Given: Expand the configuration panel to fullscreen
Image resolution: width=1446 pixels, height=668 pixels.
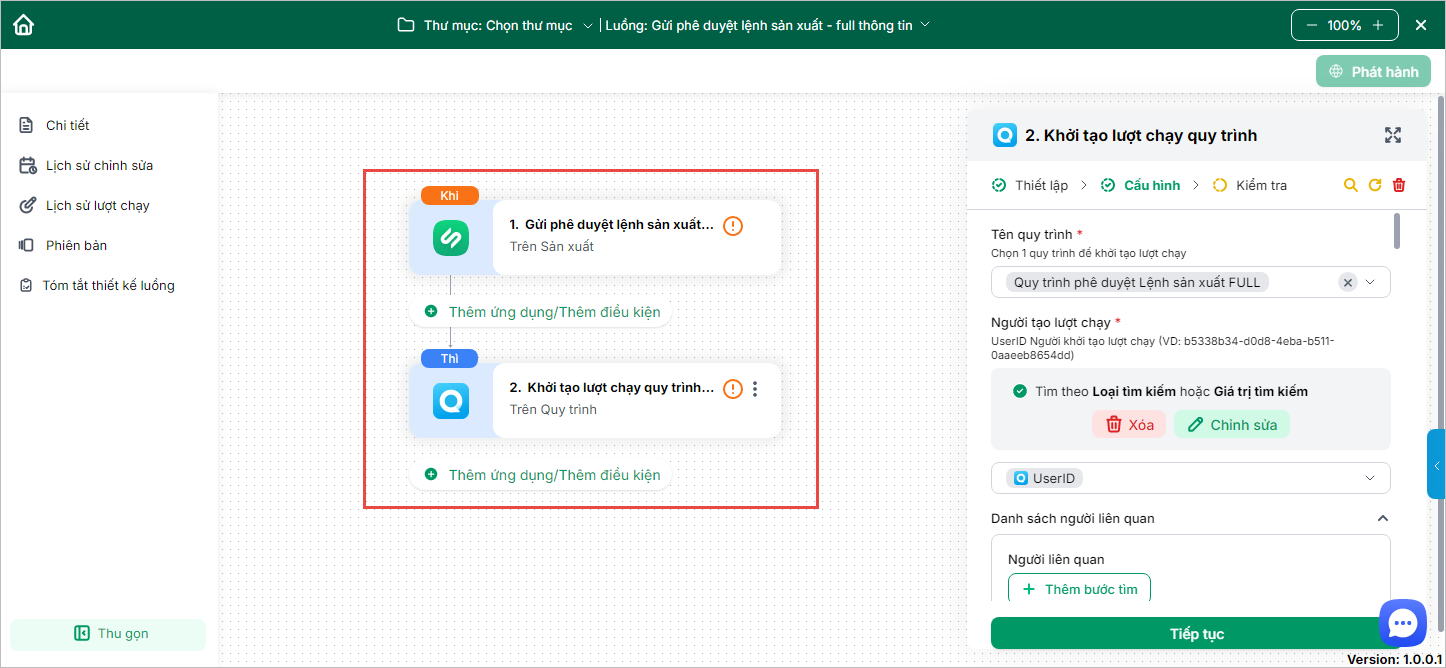Looking at the screenshot, I should [x=1393, y=135].
